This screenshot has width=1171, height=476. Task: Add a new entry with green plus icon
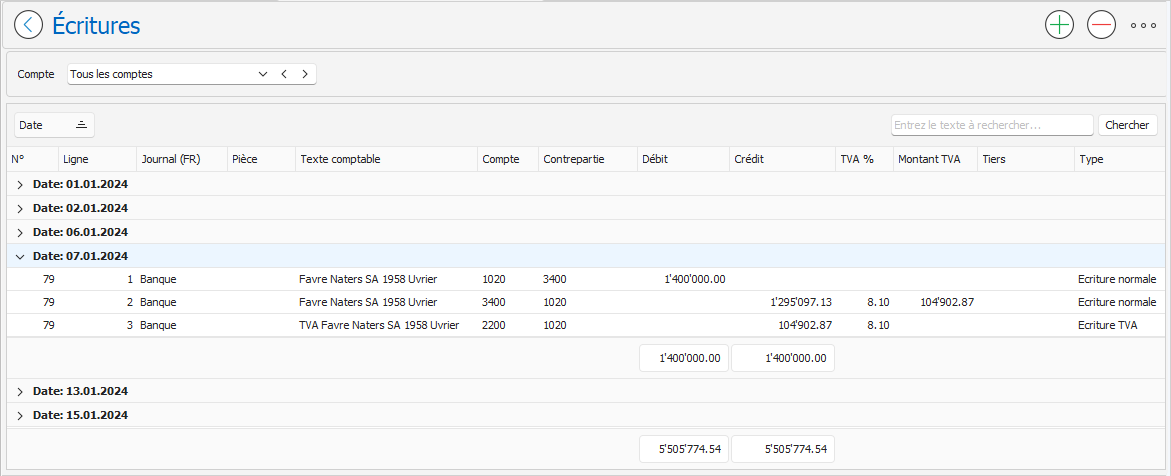click(x=1059, y=25)
